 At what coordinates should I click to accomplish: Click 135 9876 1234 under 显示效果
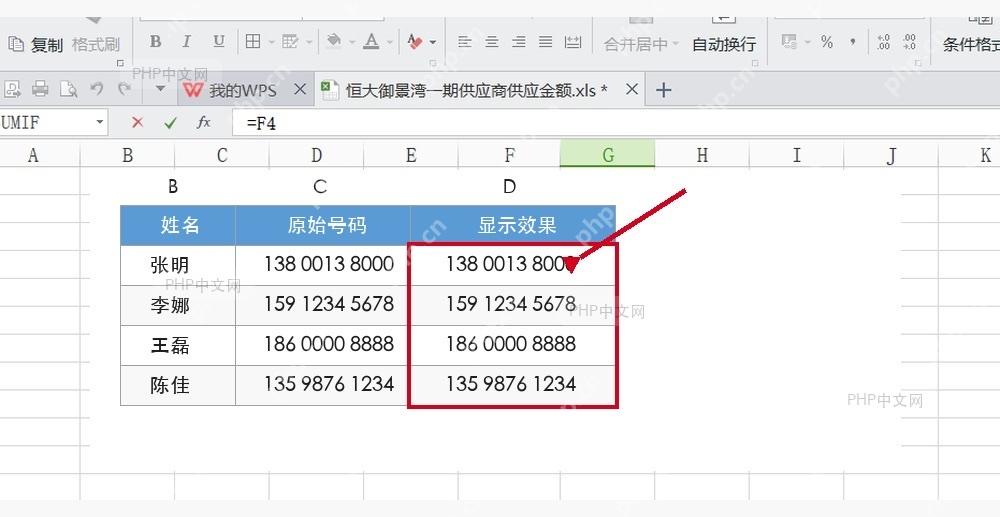point(511,384)
